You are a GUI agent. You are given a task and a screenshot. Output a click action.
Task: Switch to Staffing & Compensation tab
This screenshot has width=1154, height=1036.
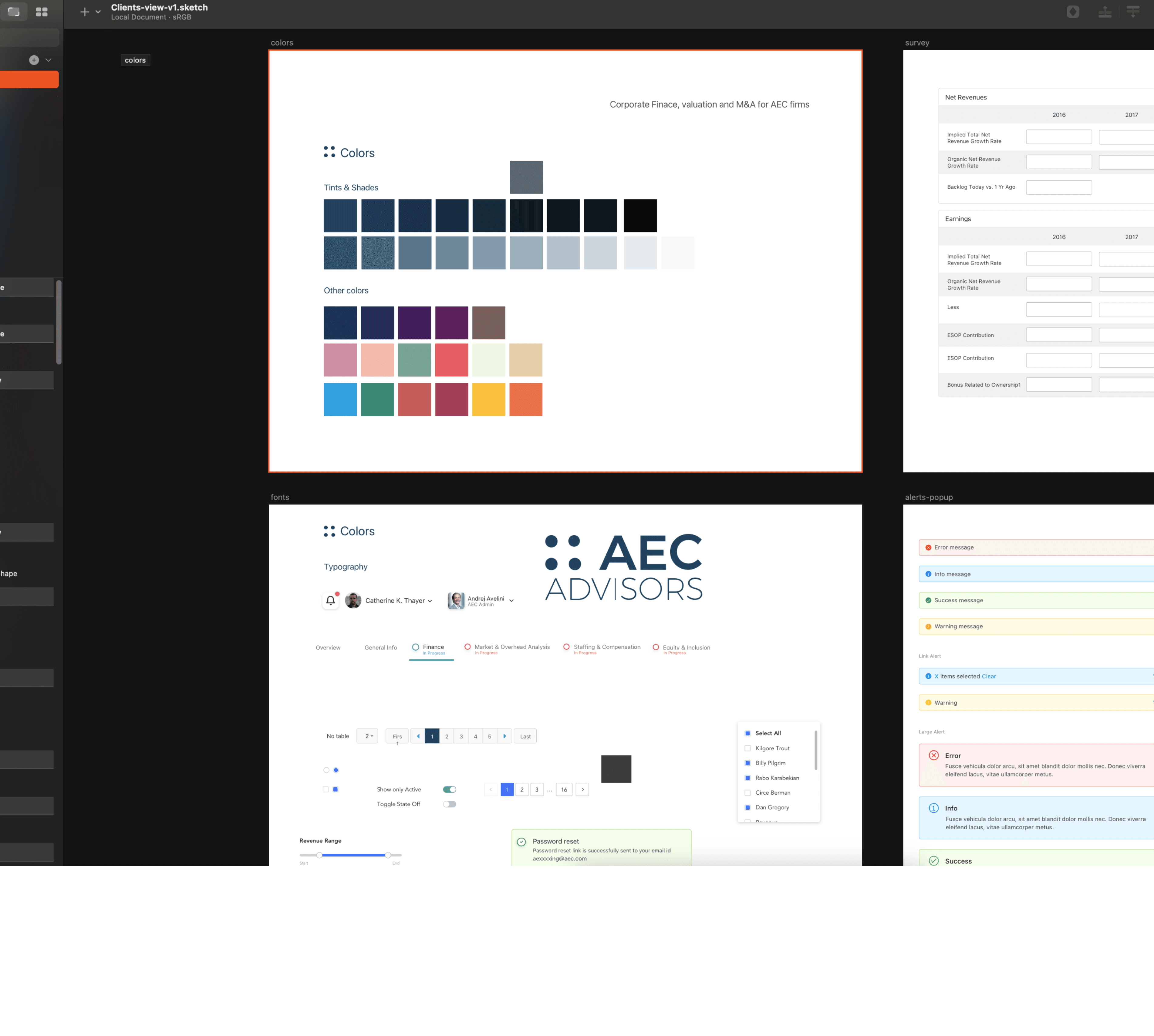(x=602, y=649)
